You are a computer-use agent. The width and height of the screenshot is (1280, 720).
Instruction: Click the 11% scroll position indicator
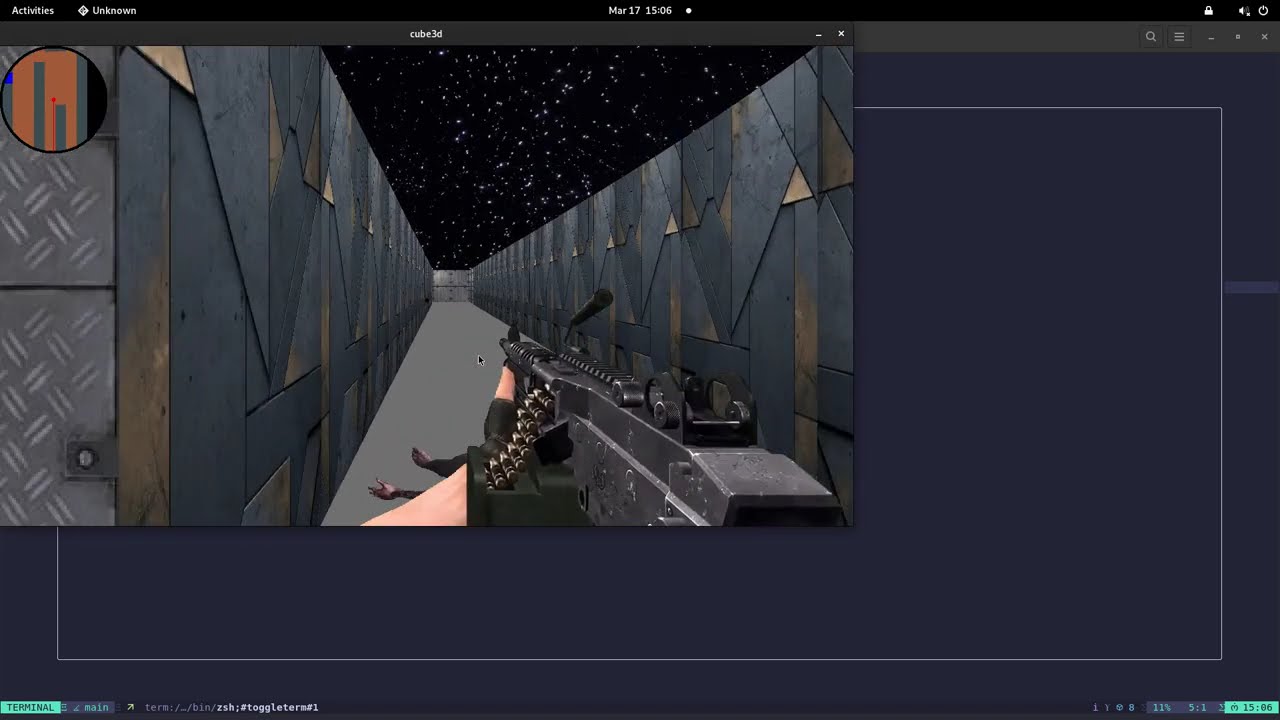pos(1161,707)
